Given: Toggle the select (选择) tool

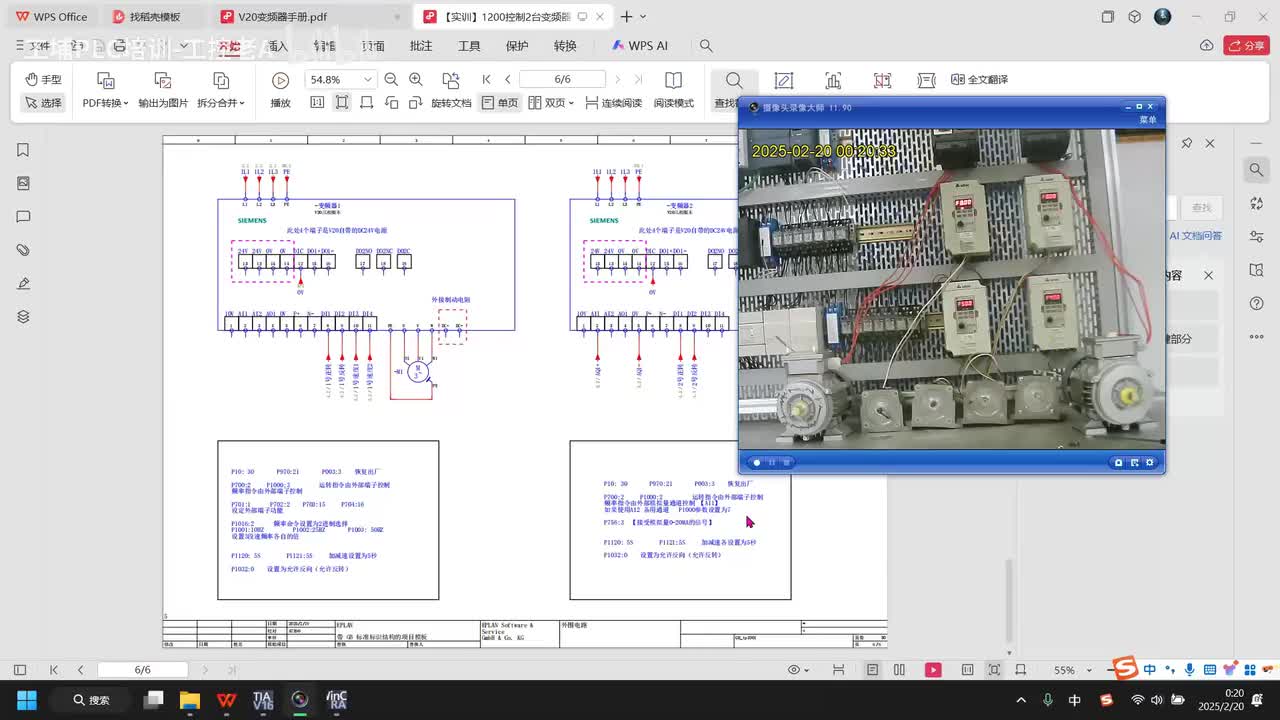Looking at the screenshot, I should [x=43, y=103].
